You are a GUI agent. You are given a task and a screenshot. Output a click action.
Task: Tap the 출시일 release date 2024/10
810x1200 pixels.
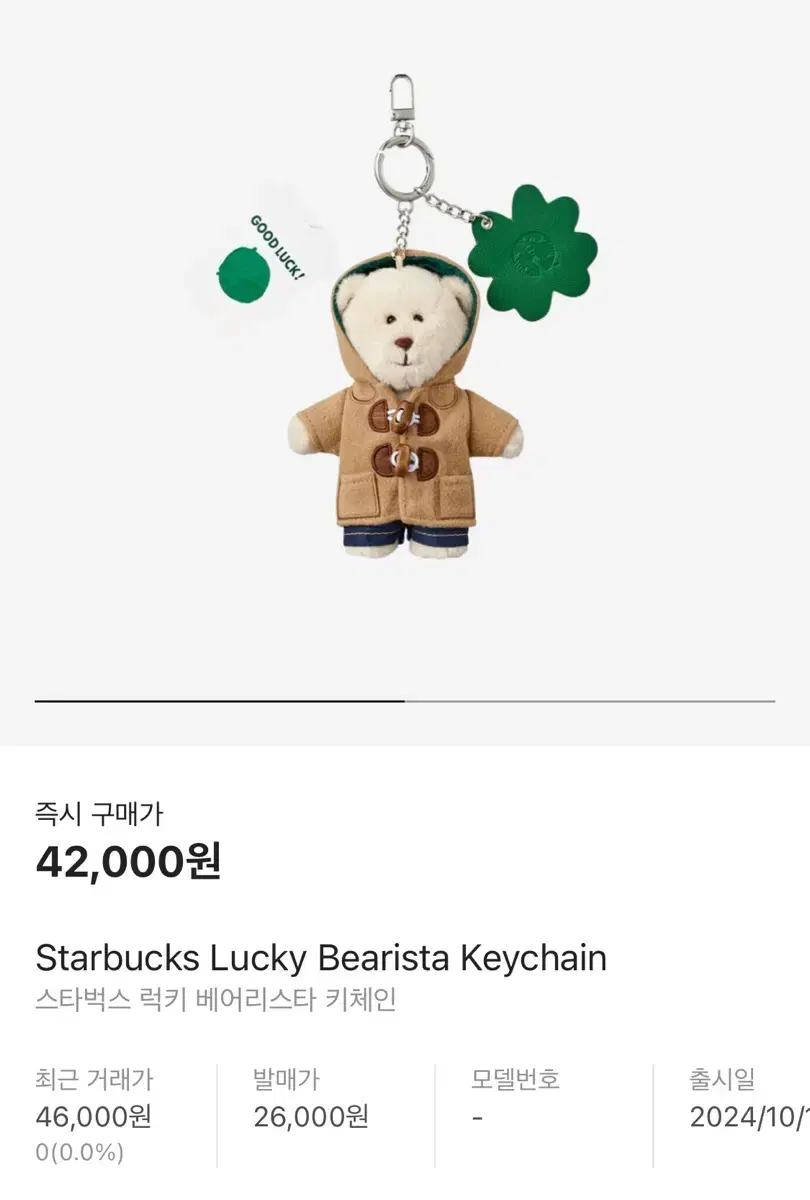point(749,1116)
